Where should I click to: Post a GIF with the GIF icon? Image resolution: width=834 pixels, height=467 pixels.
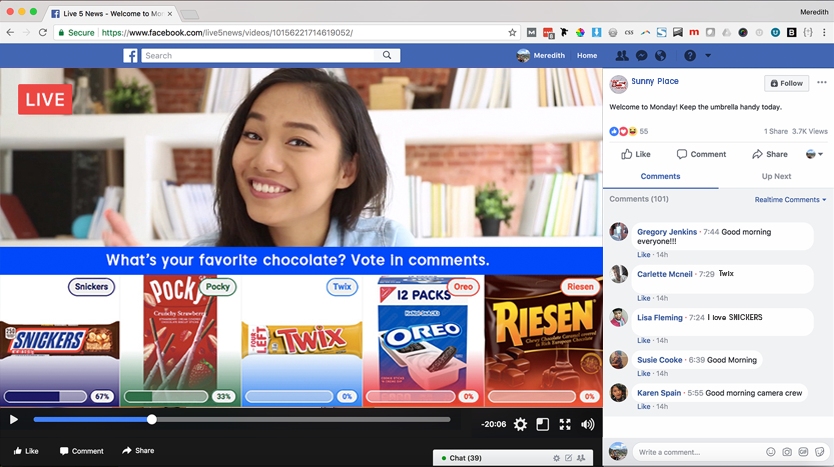tap(803, 452)
